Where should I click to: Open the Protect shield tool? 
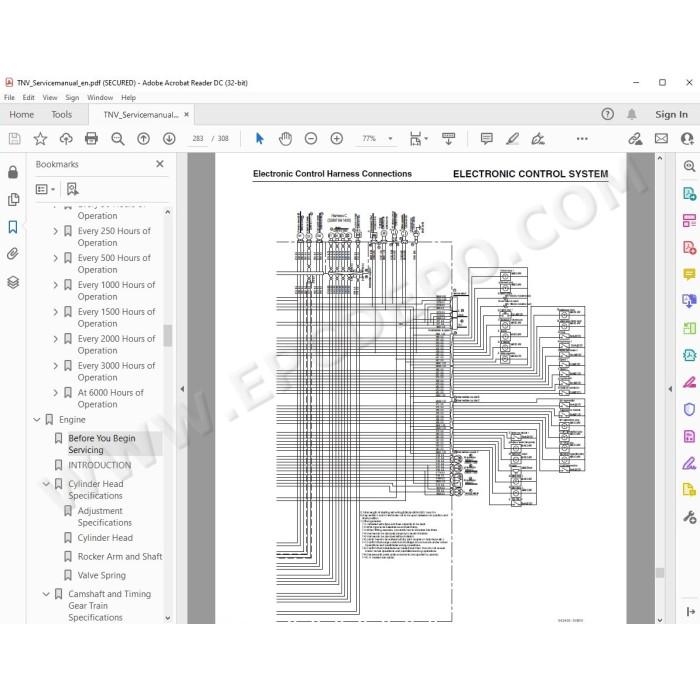689,409
